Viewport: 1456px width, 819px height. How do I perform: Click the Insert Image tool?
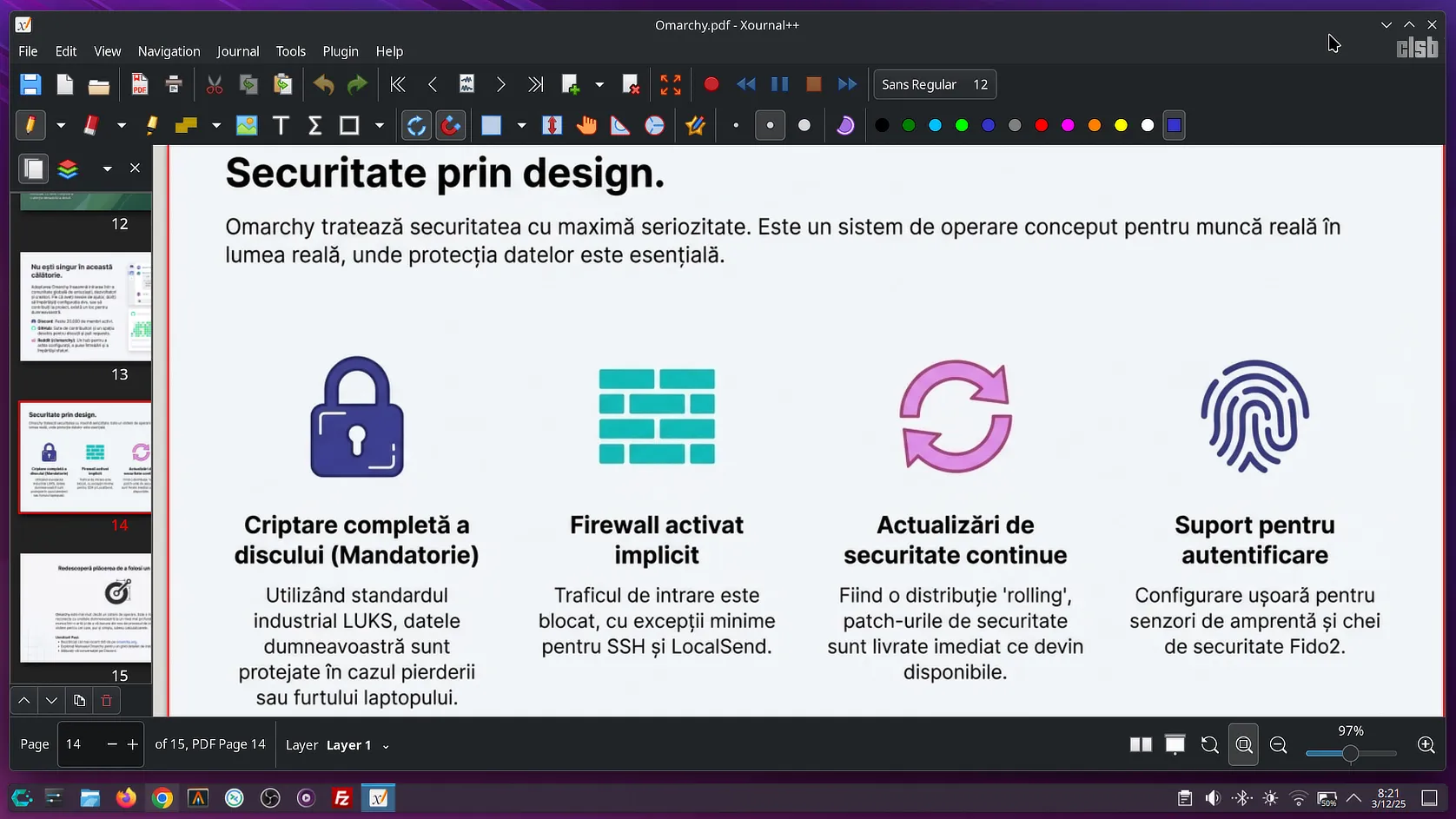tap(247, 126)
